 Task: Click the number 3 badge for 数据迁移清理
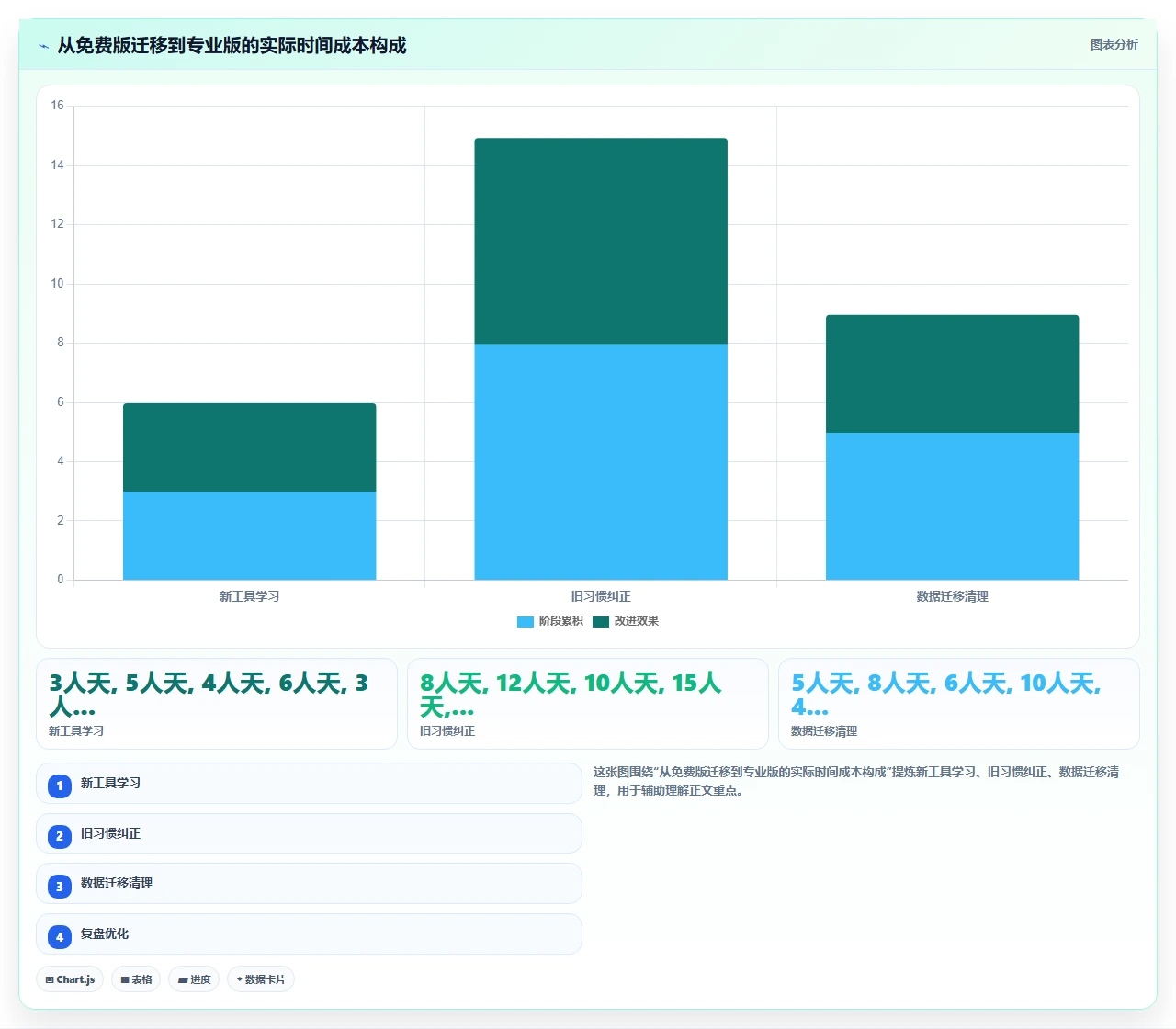[x=60, y=887]
